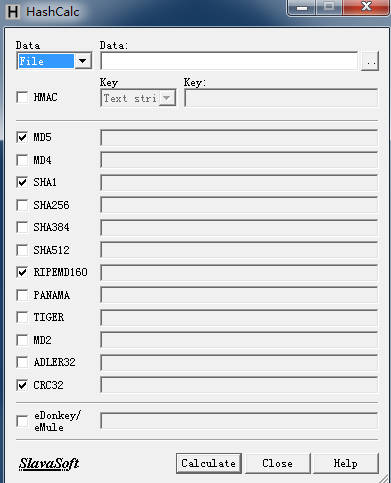Image resolution: width=391 pixels, height=483 pixels.
Task: Enable the SHA256 checkbox
Action: 22,205
